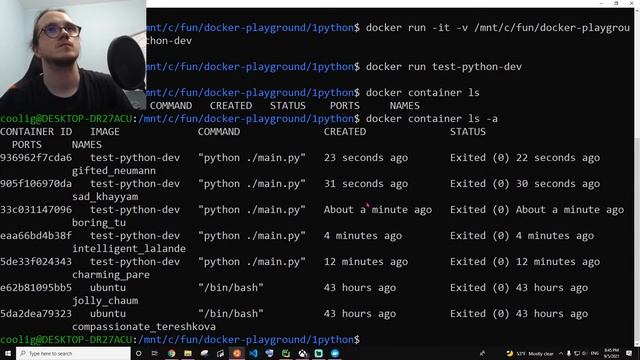The height and width of the screenshot is (360, 640).
Task: Click the container name gifted_neumann
Action: (114, 171)
